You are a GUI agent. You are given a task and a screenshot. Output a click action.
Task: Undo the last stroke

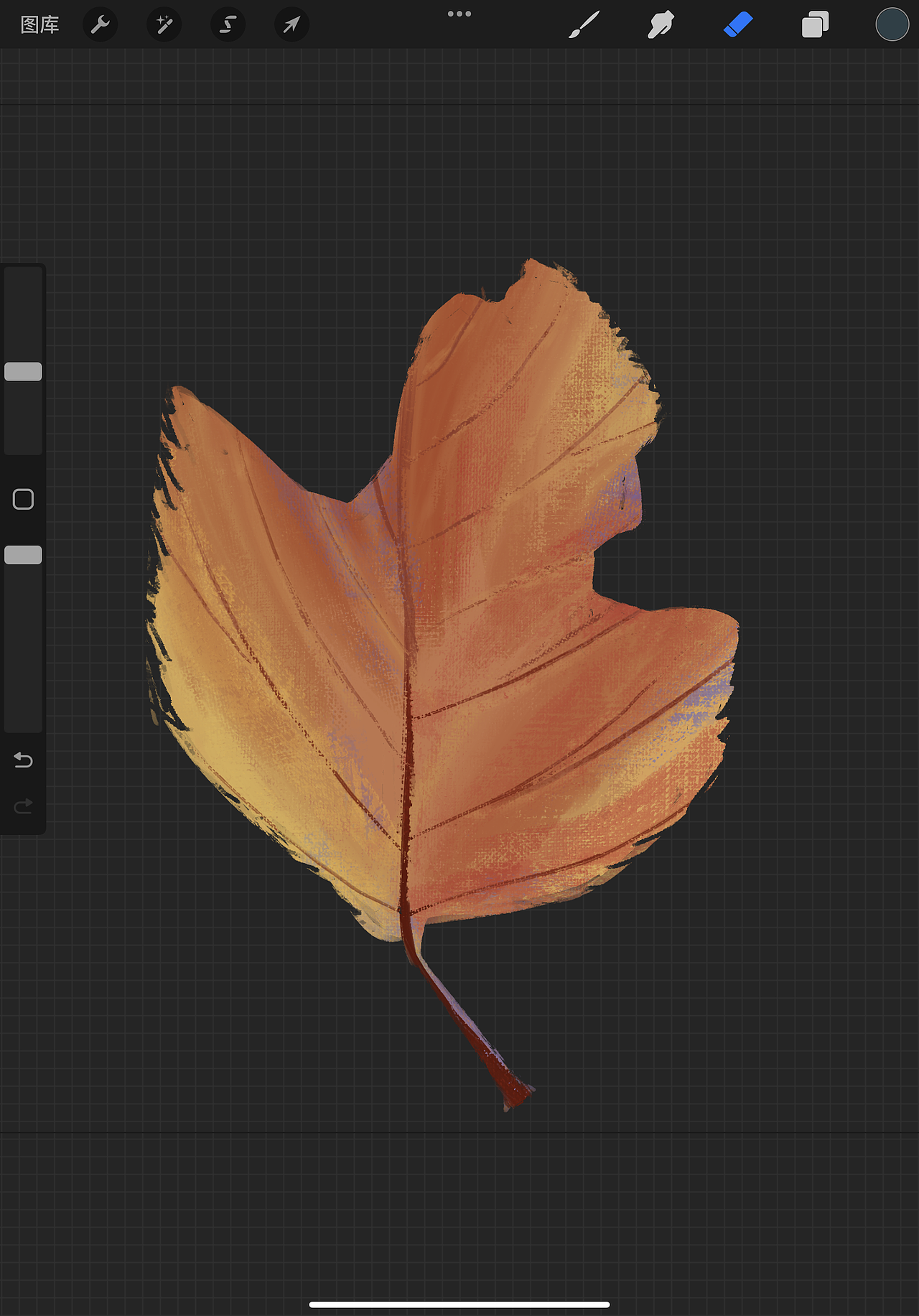[23, 760]
